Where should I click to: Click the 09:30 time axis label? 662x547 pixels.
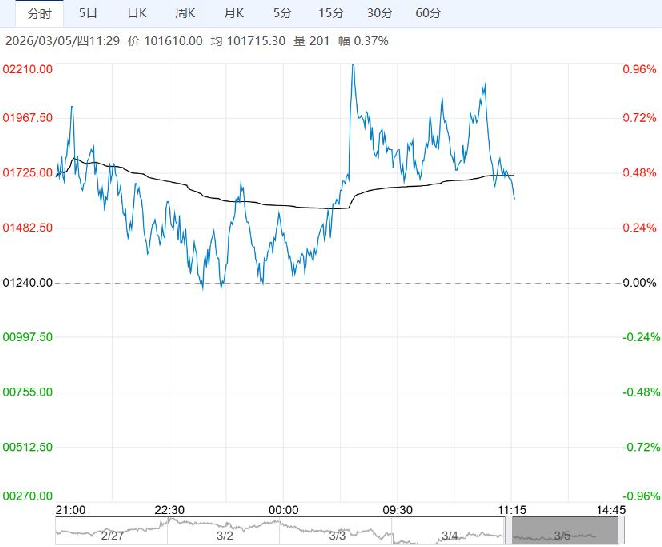pos(400,510)
